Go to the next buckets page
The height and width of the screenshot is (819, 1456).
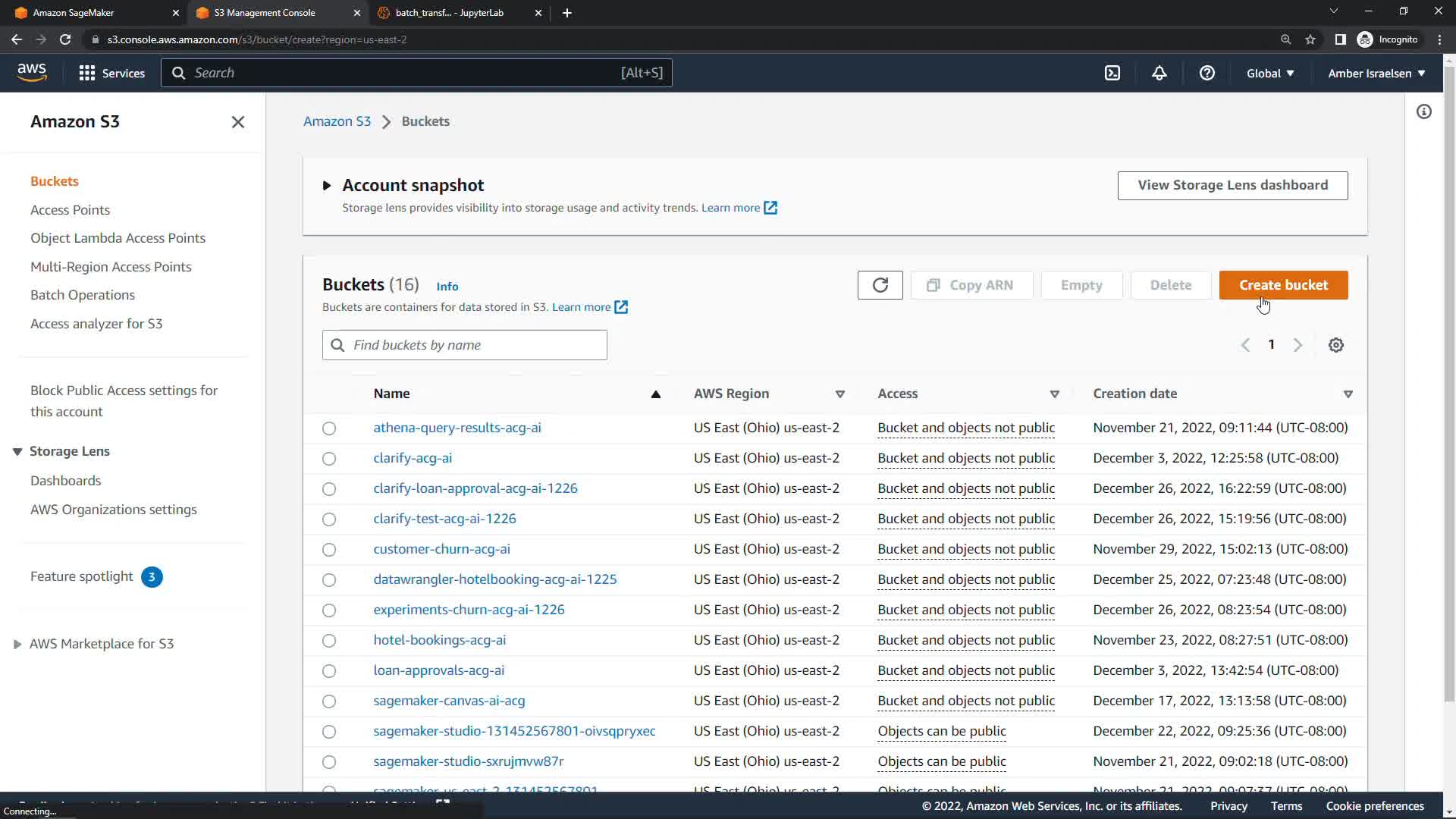(1298, 345)
